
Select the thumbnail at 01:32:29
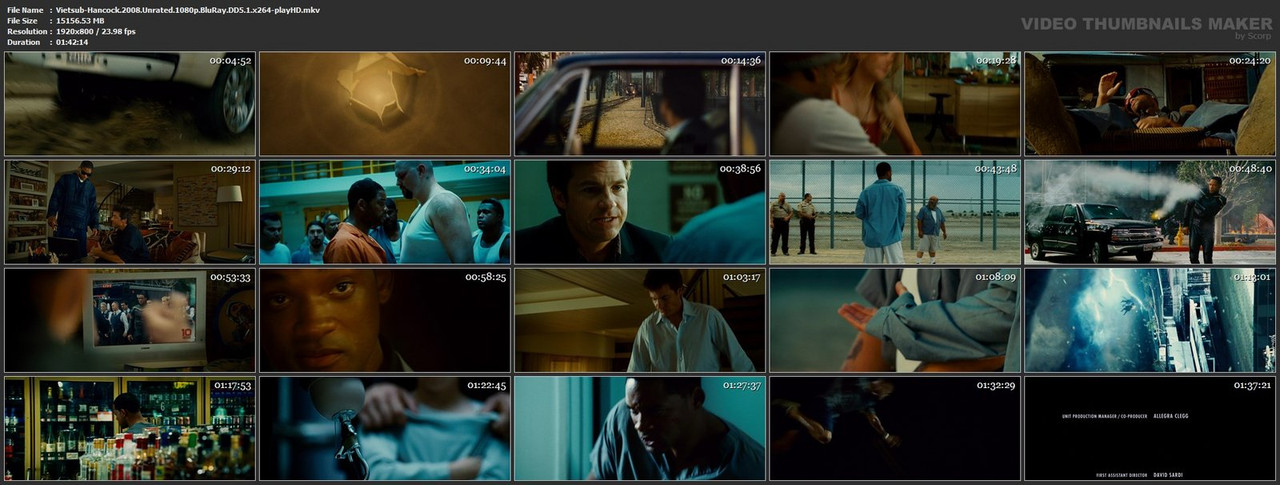895,428
